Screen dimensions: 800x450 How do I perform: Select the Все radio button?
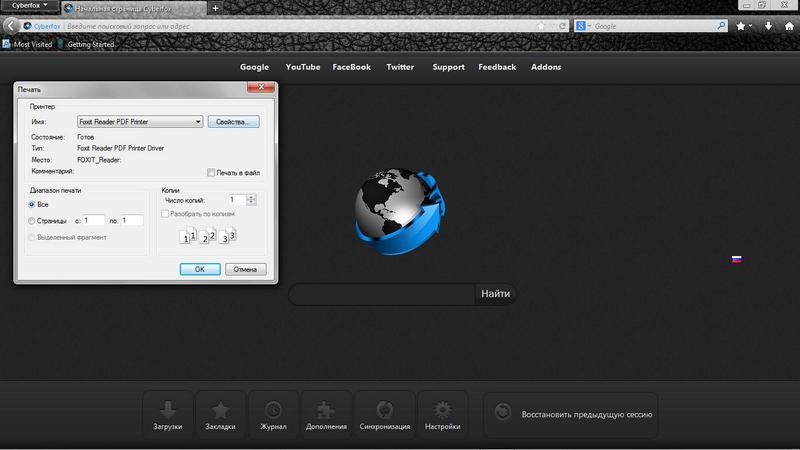coord(32,204)
